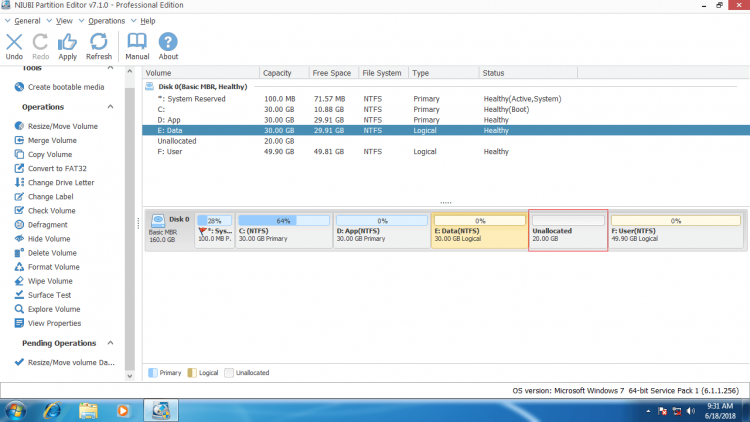Image resolution: width=750 pixels, height=422 pixels.
Task: Select Disk 0 (Basic MBR, Healthy) row
Action: click(203, 87)
